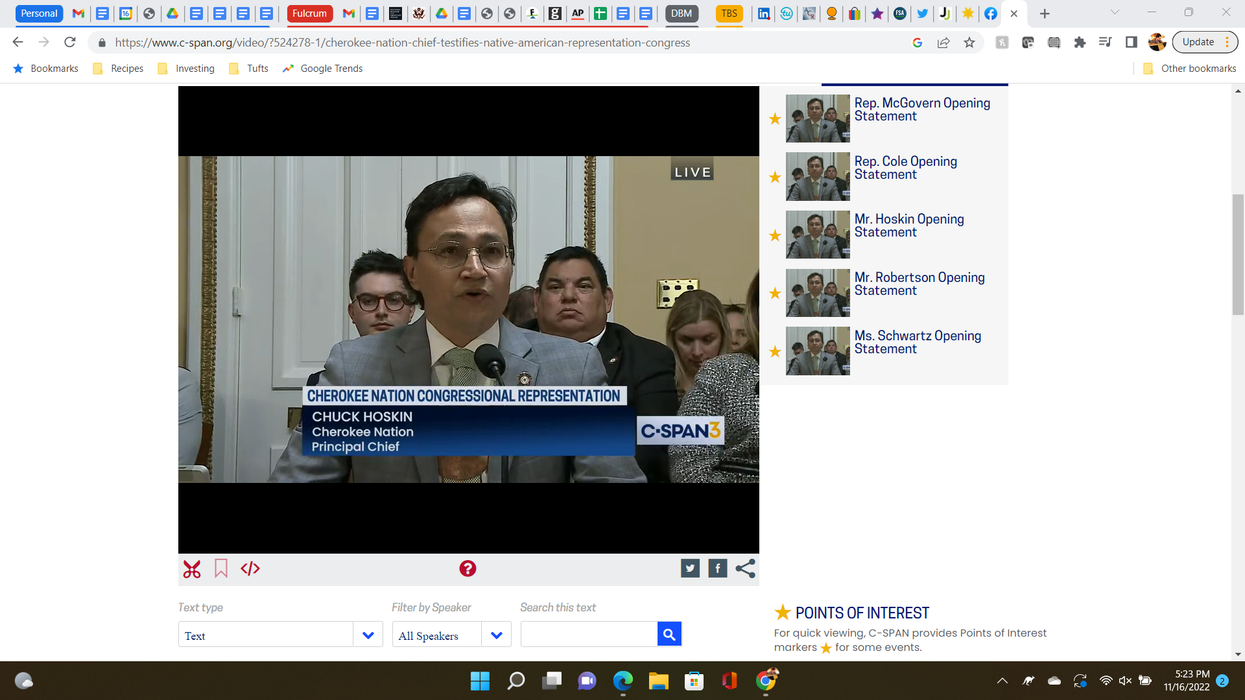
Task: Click the share icon below video
Action: pyautogui.click(x=745, y=568)
